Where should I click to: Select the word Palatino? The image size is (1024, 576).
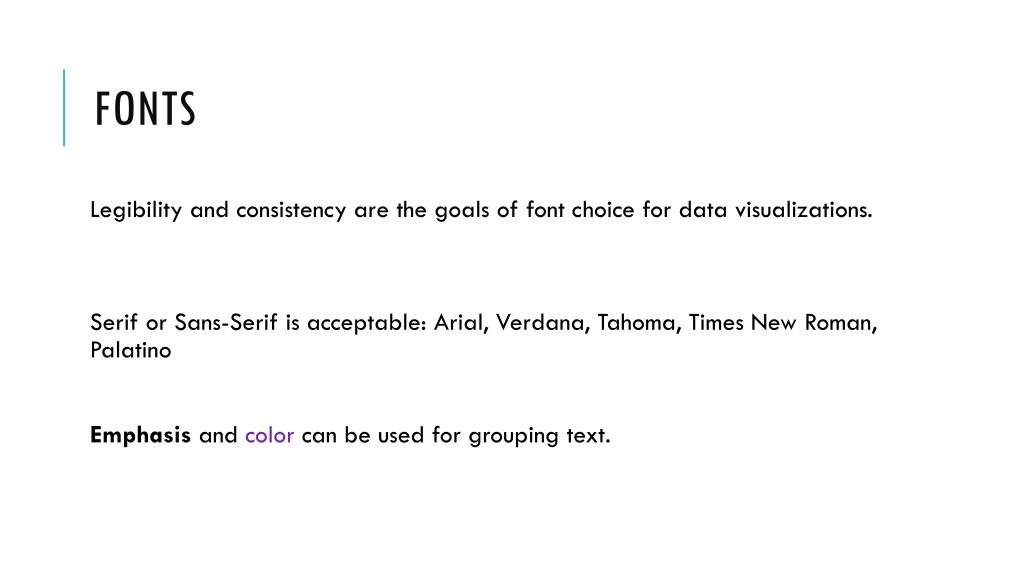point(131,351)
